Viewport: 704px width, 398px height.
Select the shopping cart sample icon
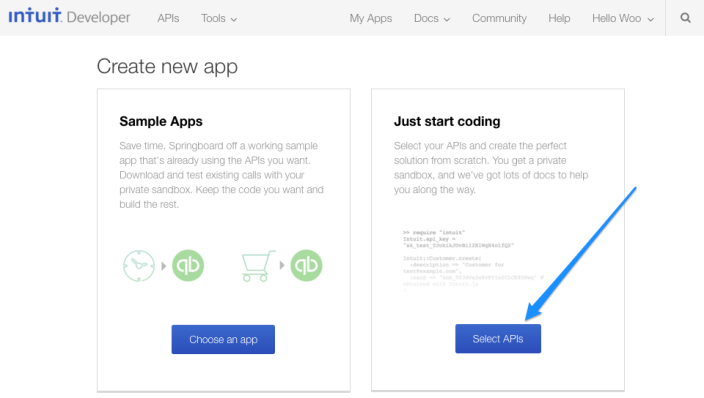pos(258,266)
